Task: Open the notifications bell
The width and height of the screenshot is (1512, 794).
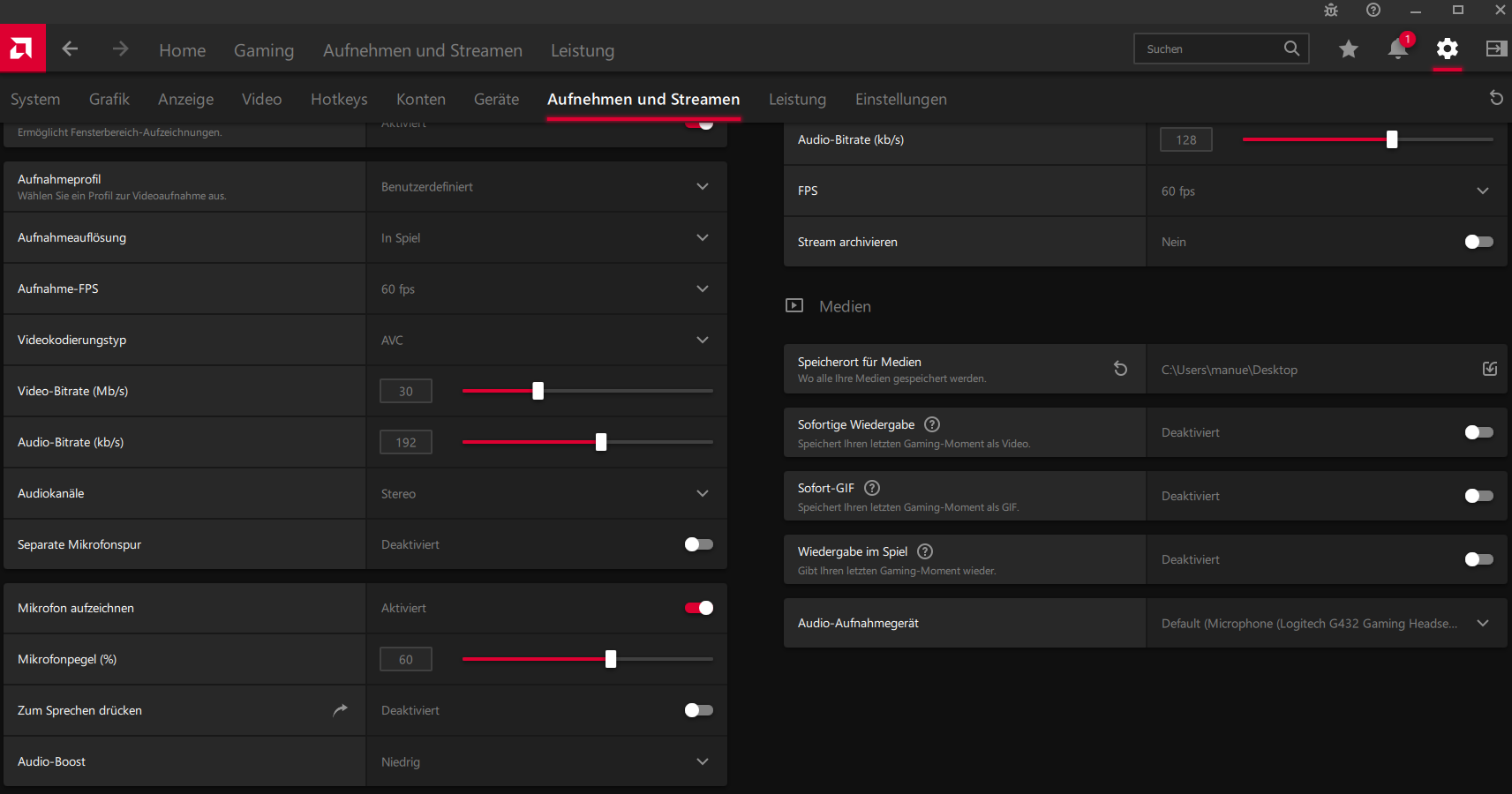Action: 1397,49
